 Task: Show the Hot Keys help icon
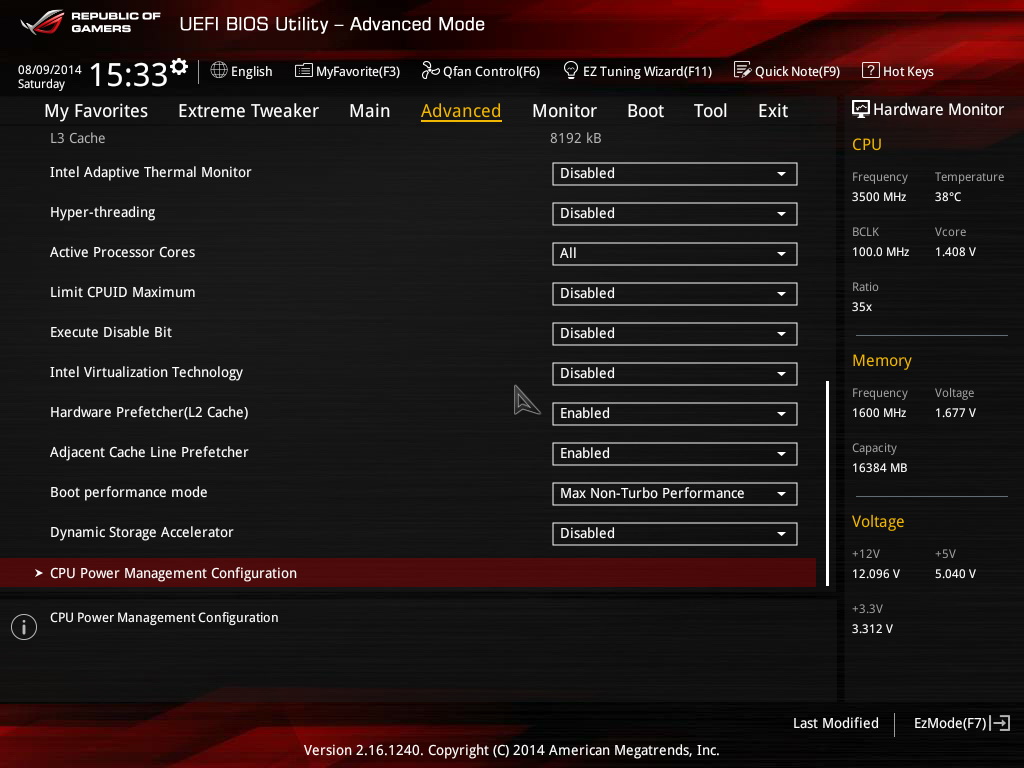(x=870, y=71)
